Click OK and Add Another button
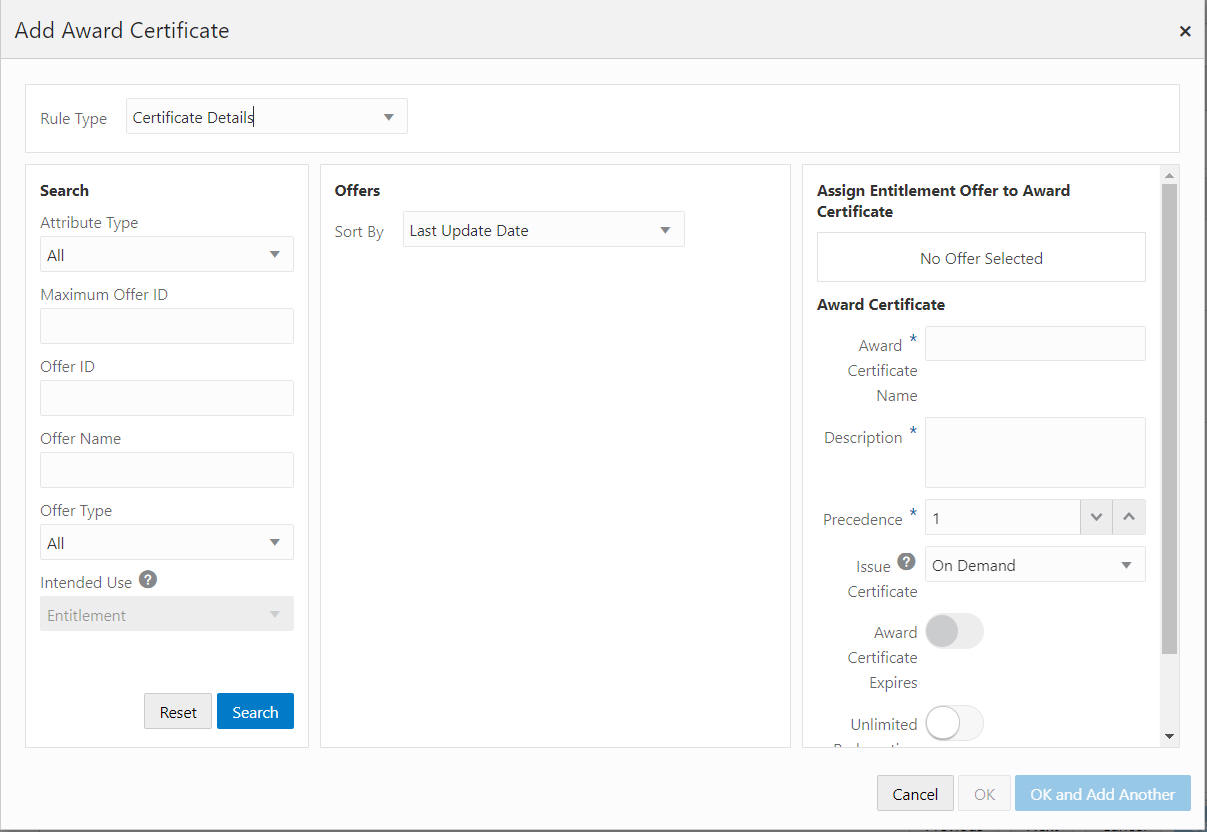Image resolution: width=1207 pixels, height=832 pixels. pyautogui.click(x=1103, y=794)
